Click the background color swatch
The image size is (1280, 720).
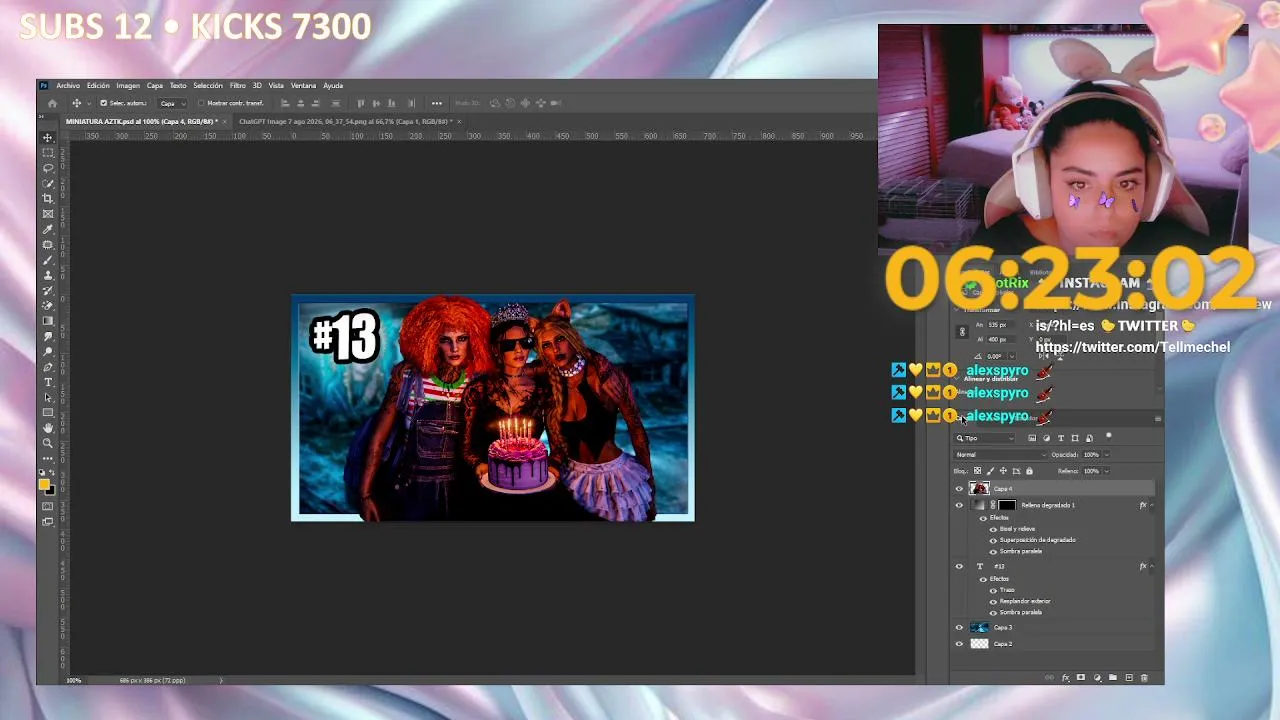51,491
